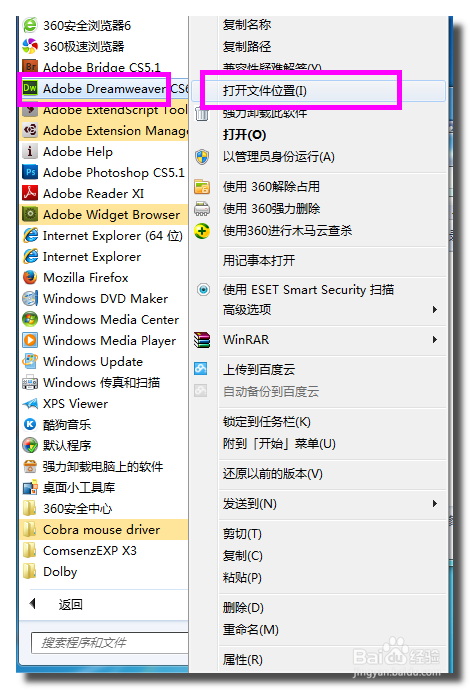Select 使用 360强力删除
This screenshot has width=470, height=690.
(x=271, y=209)
